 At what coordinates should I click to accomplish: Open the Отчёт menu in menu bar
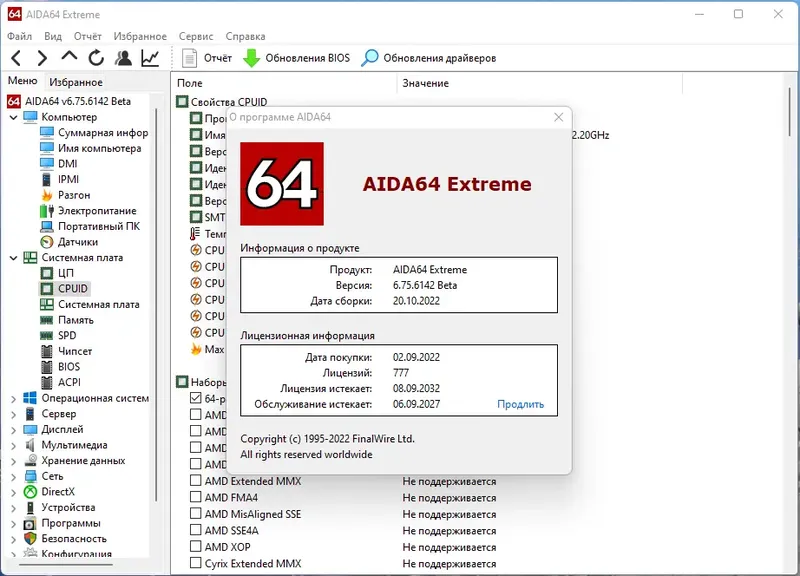[88, 36]
